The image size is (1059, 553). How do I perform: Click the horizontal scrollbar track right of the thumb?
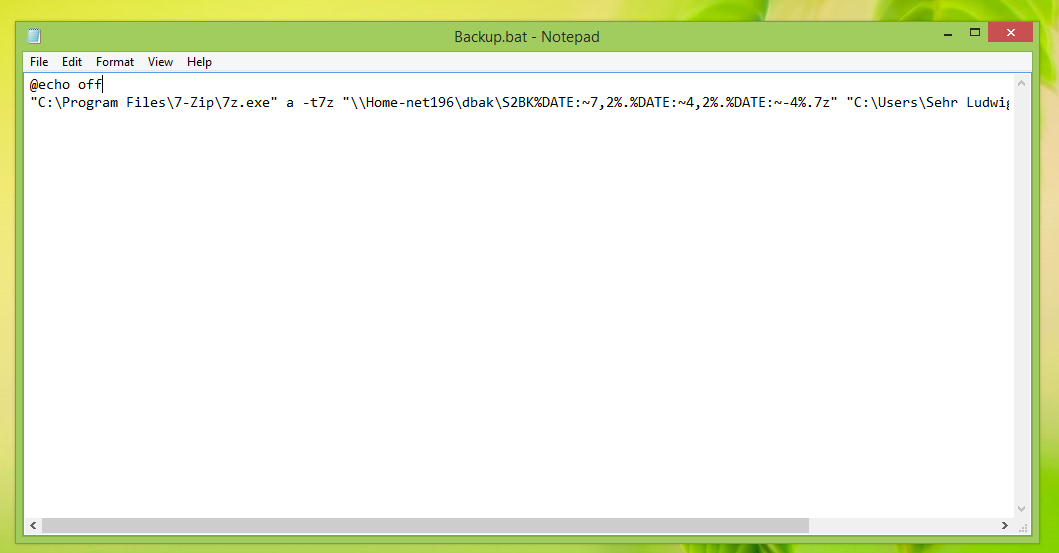point(900,525)
